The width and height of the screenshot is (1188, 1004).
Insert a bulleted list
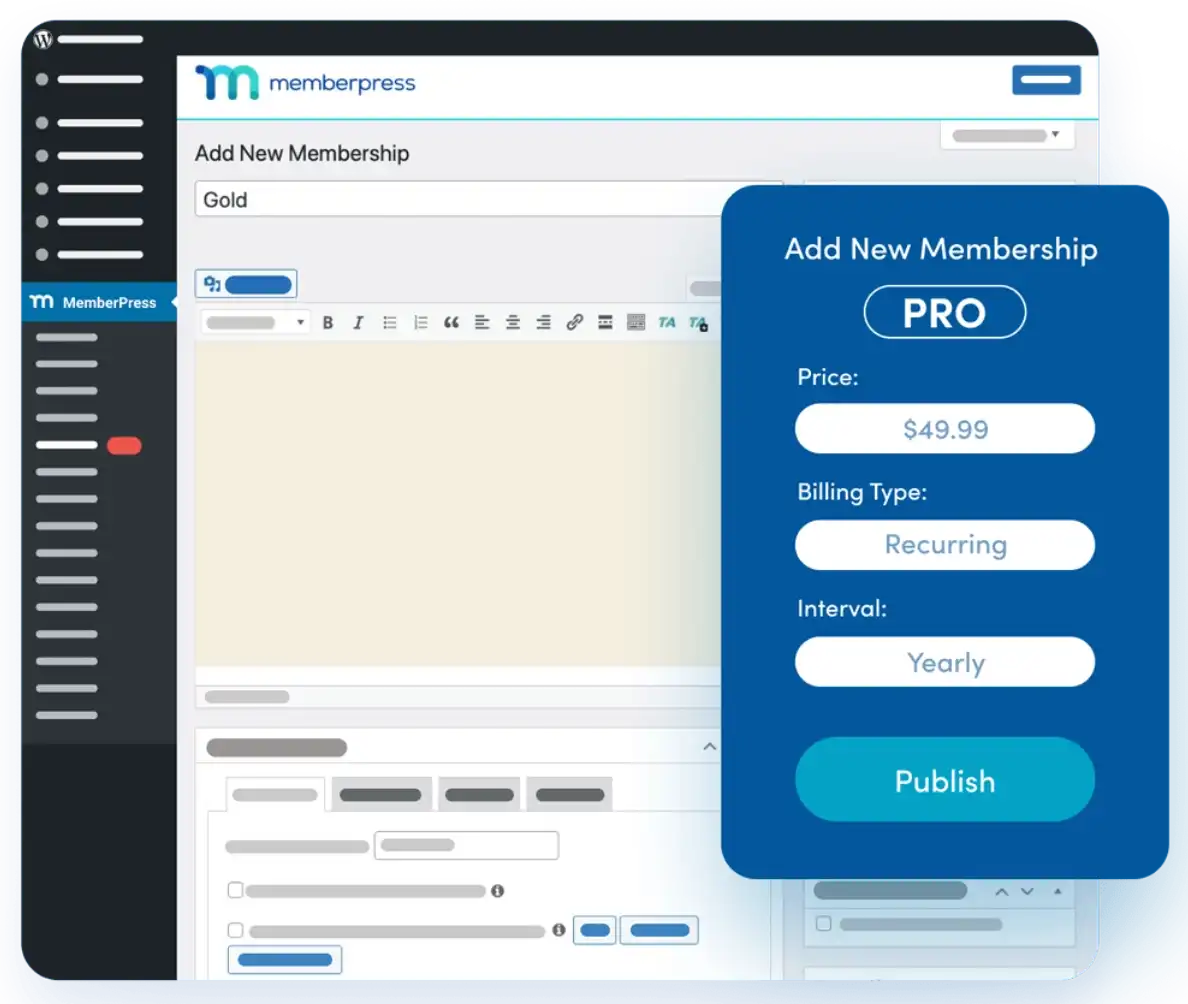(x=389, y=323)
